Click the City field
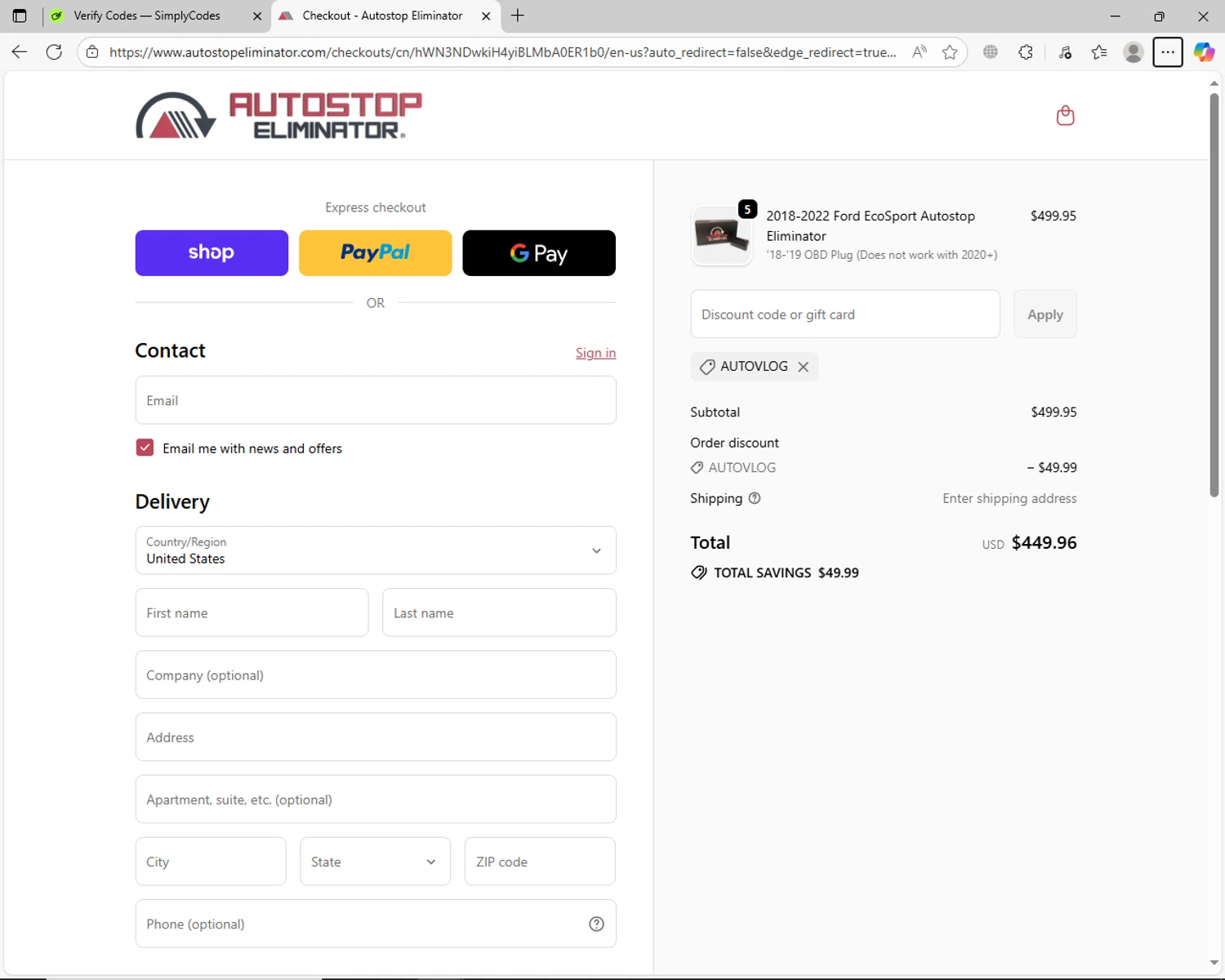The image size is (1225, 980). click(211, 862)
